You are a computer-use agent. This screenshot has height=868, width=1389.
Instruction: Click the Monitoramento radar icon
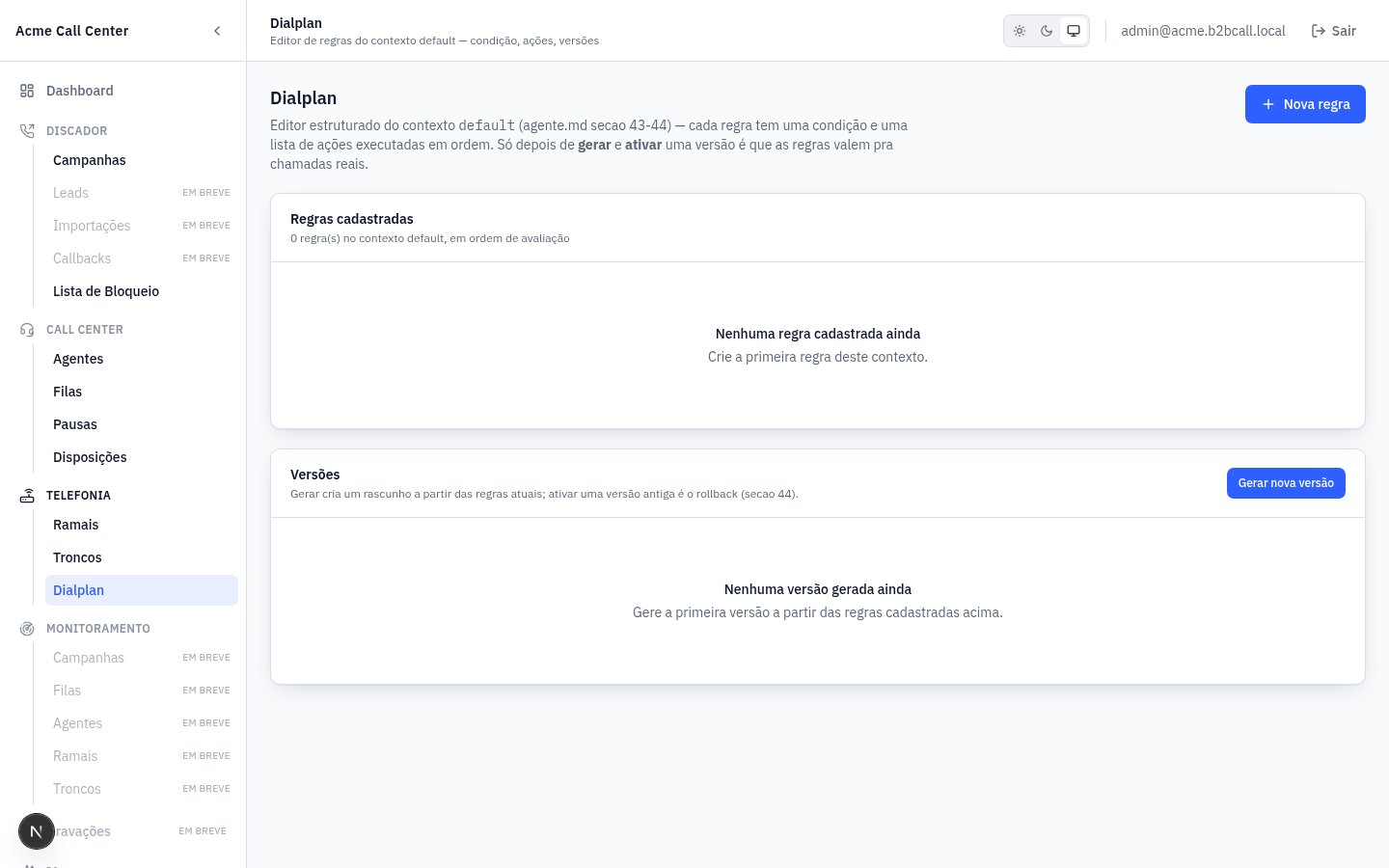point(27,629)
